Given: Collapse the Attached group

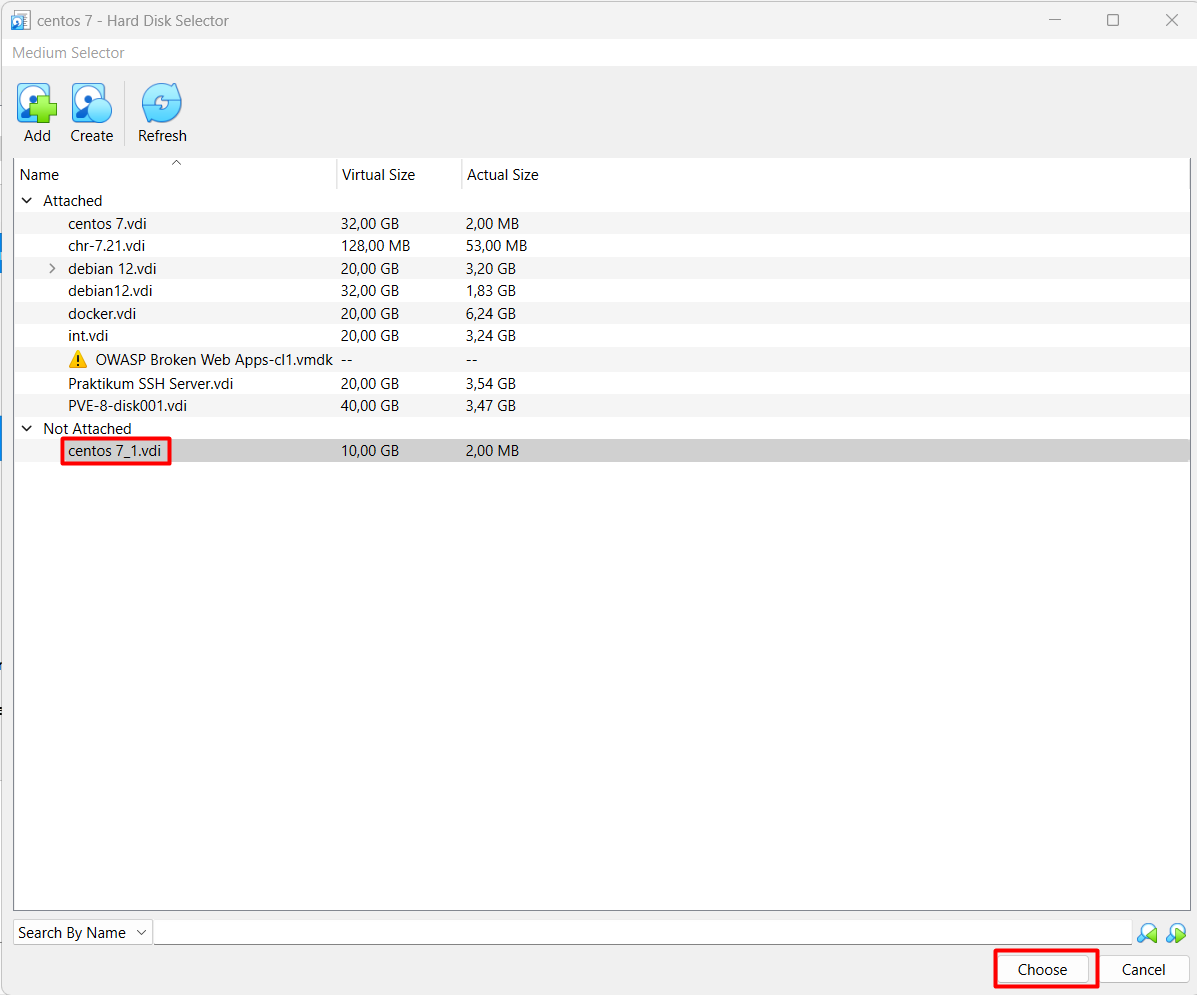Looking at the screenshot, I should (27, 201).
